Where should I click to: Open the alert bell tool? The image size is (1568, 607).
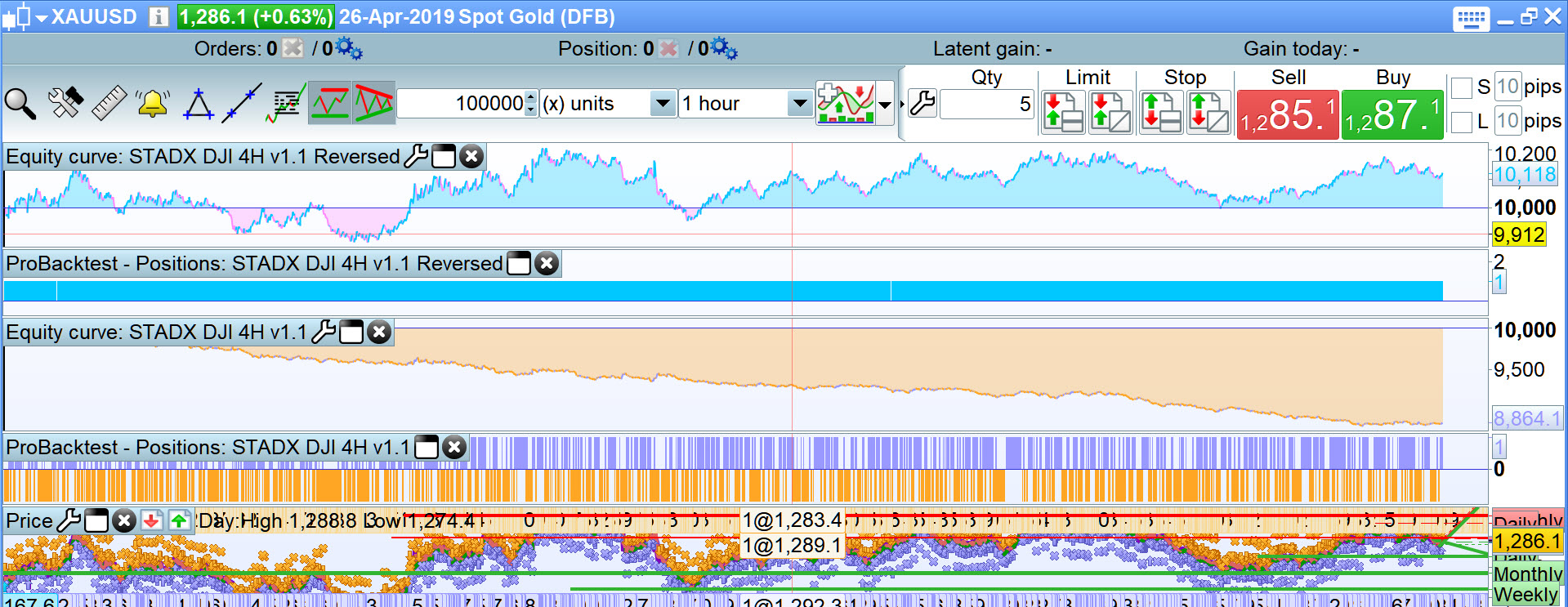[153, 104]
